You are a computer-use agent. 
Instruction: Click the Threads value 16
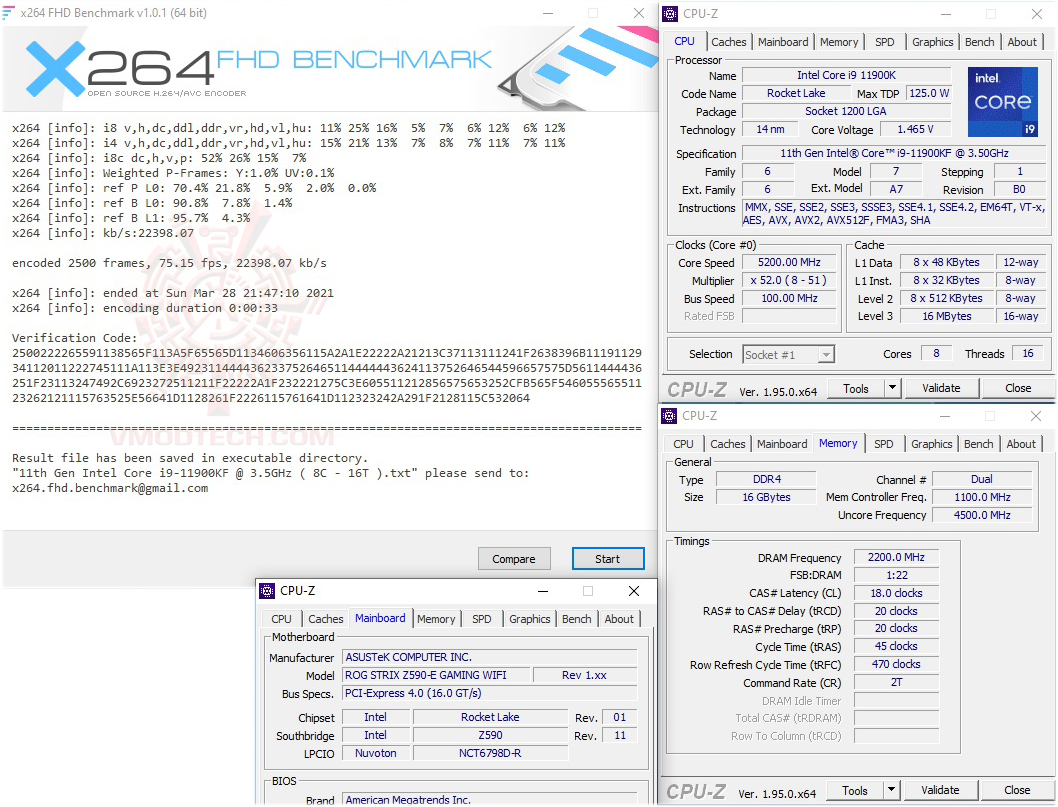pos(1028,354)
